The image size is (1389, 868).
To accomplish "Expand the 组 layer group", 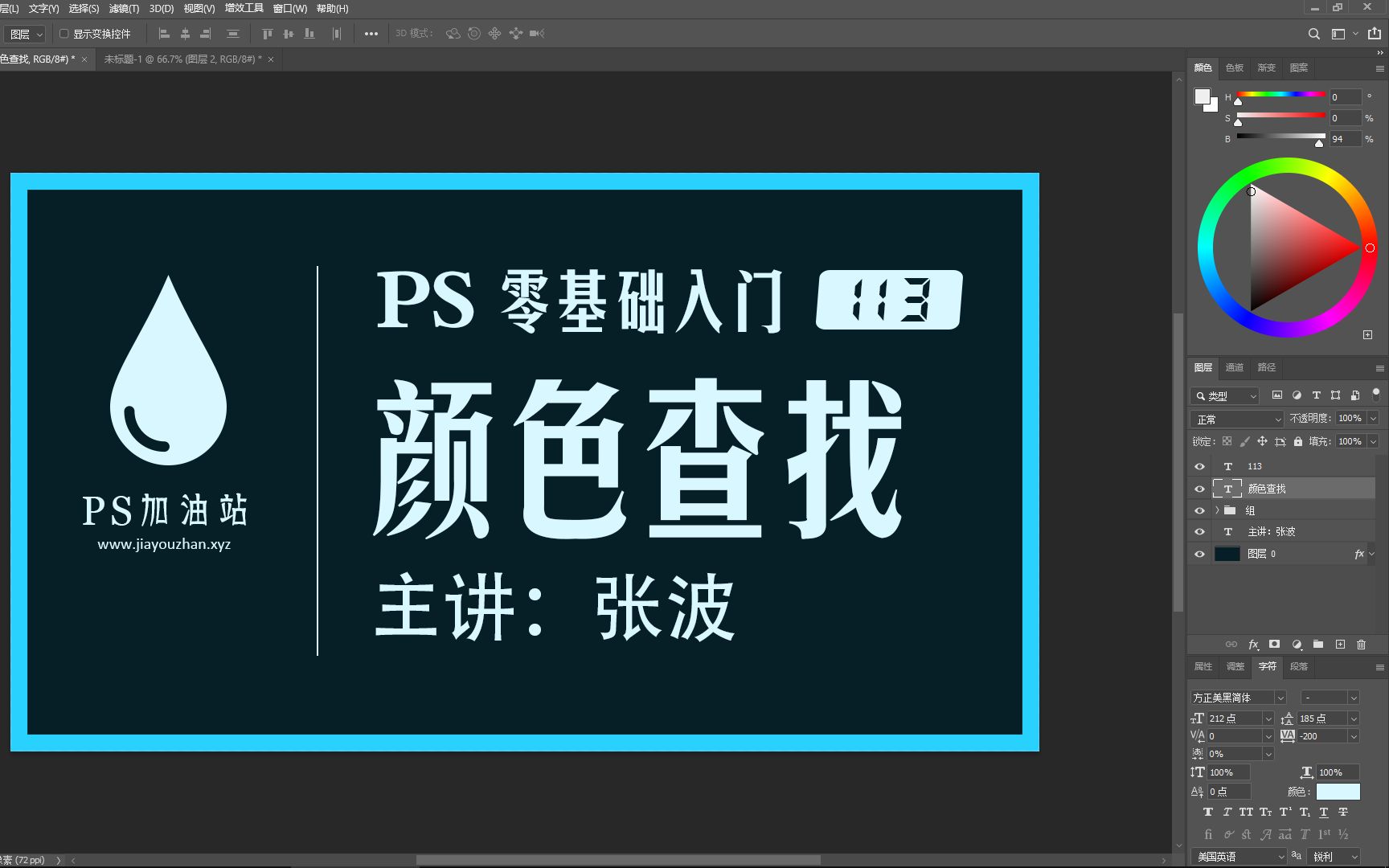I will [1216, 510].
